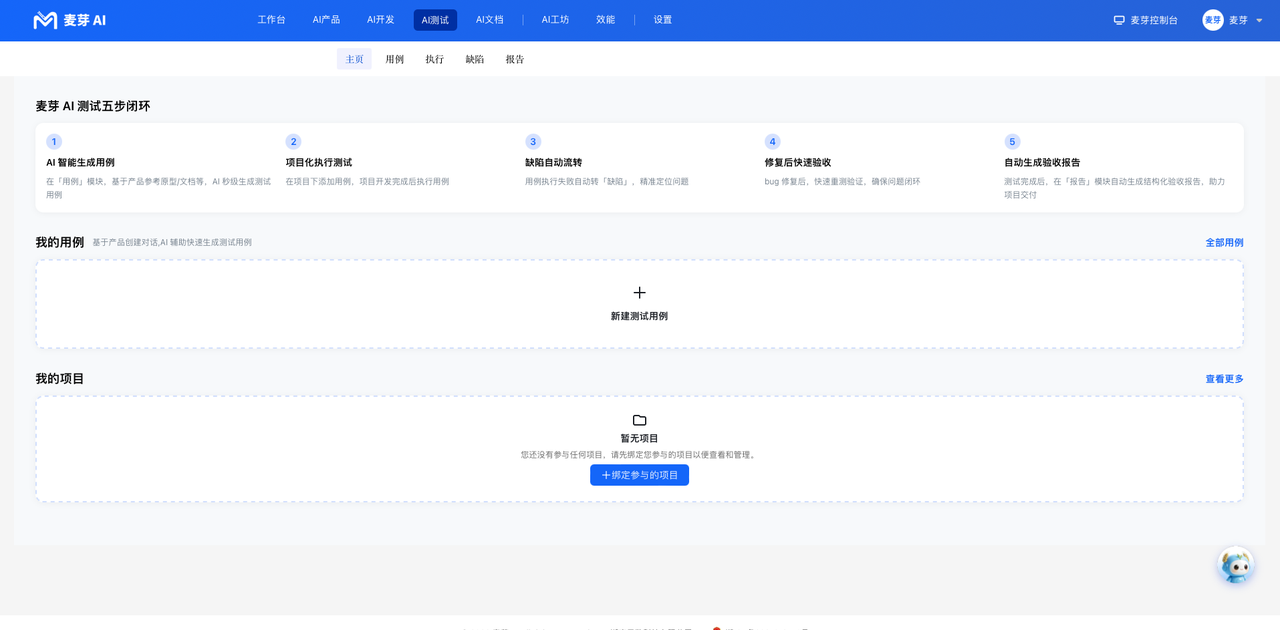
Task: Switch to the 报告 tab
Action: coord(515,59)
